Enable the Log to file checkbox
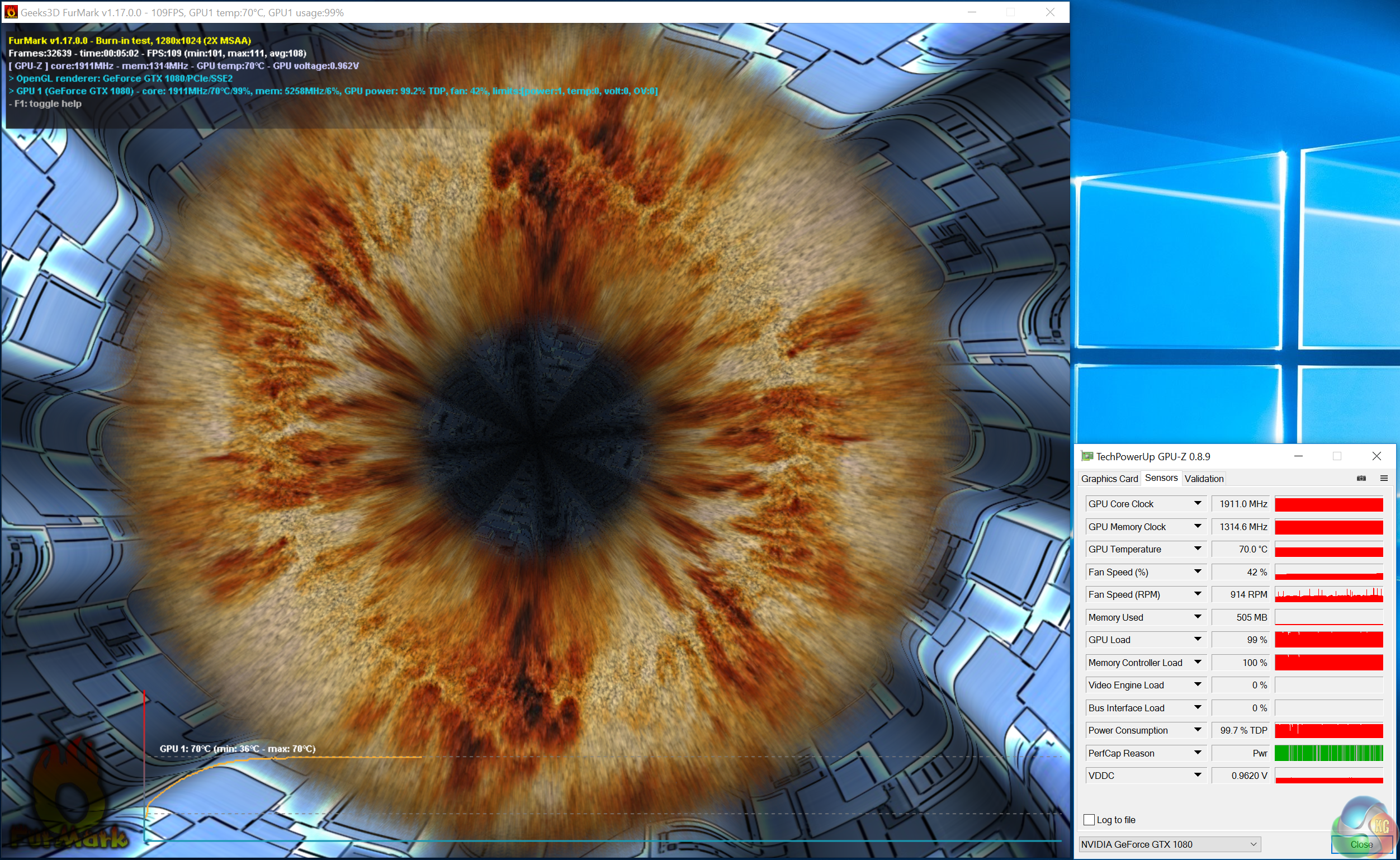 click(x=1089, y=820)
